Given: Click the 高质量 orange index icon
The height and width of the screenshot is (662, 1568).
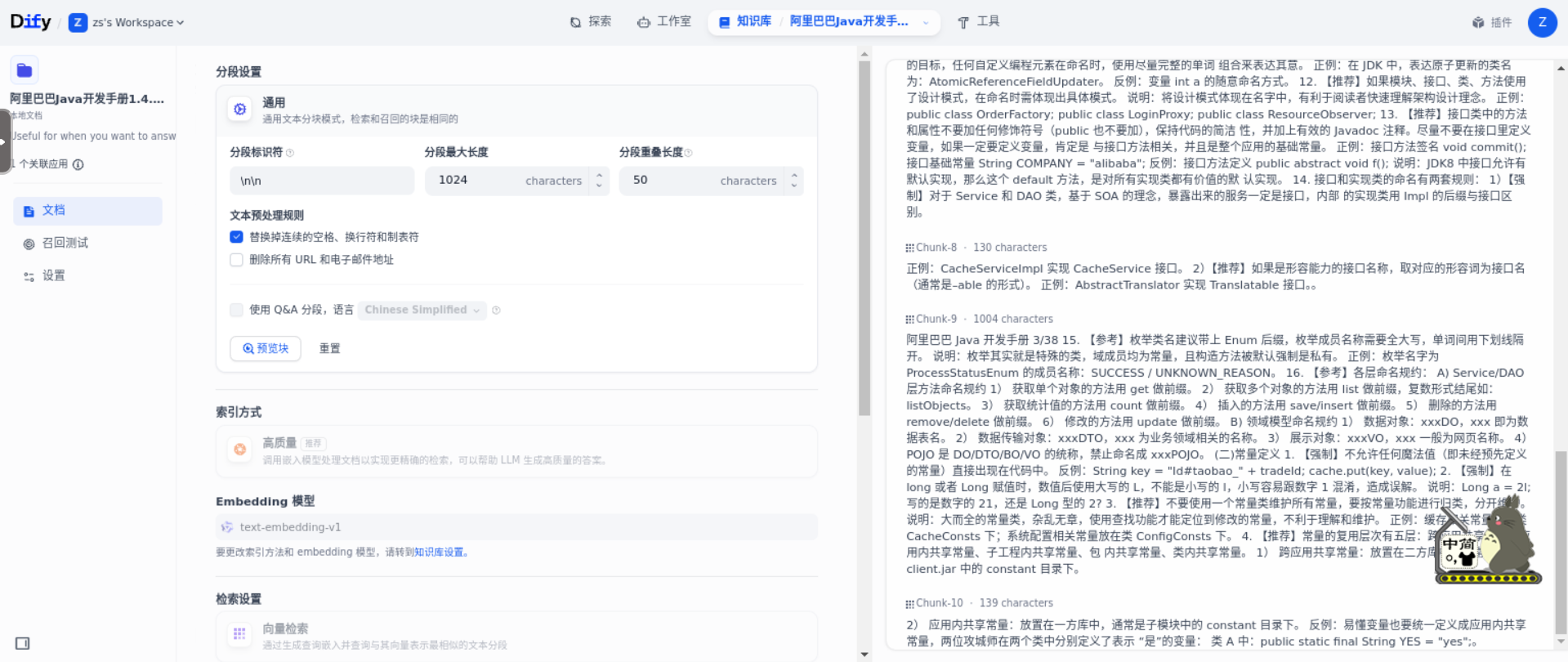Looking at the screenshot, I should [240, 450].
